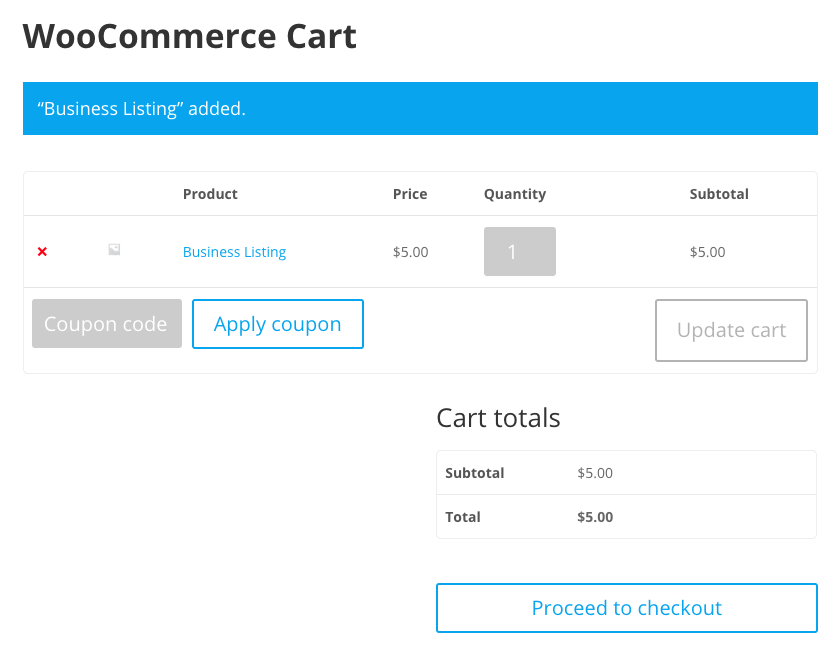This screenshot has width=840, height=648.
Task: Proceed to checkout
Action: (x=627, y=608)
